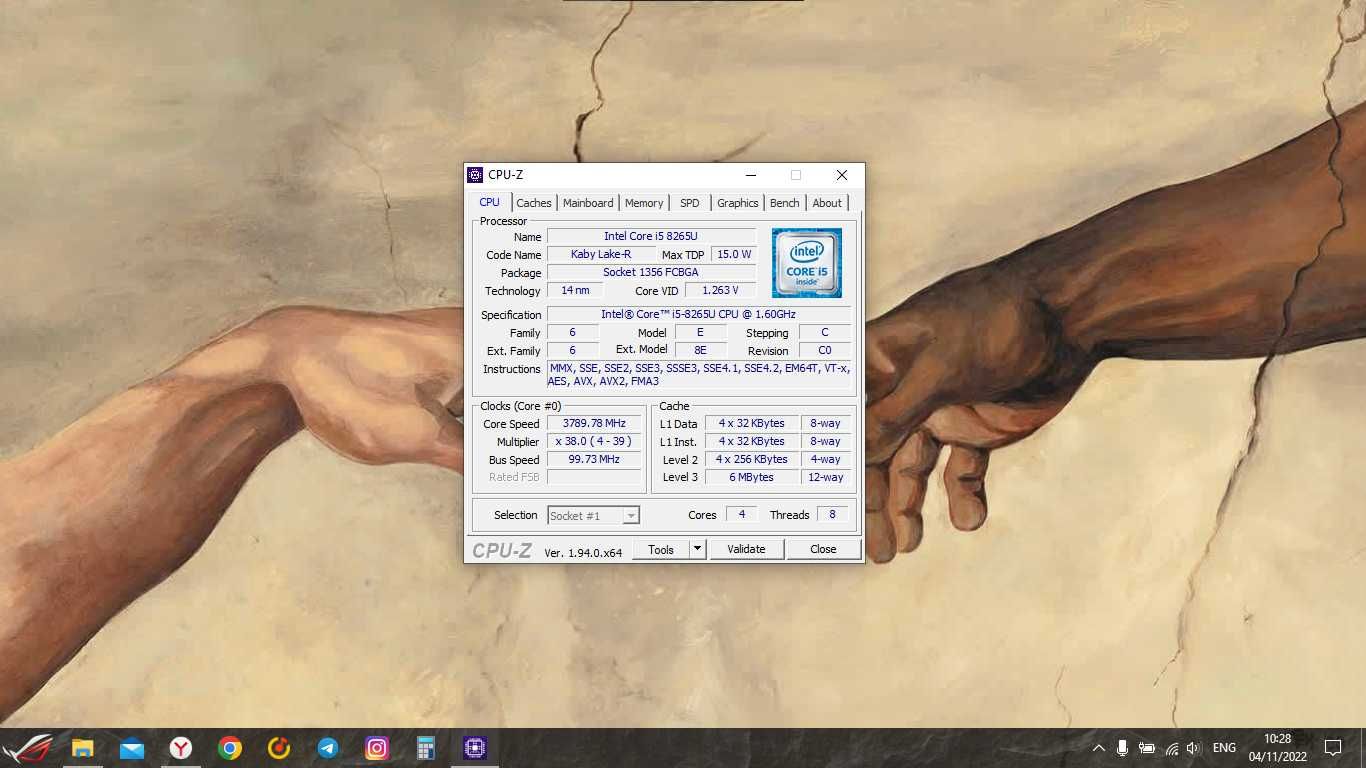Open the Socket #1 selection combo box

[594, 516]
